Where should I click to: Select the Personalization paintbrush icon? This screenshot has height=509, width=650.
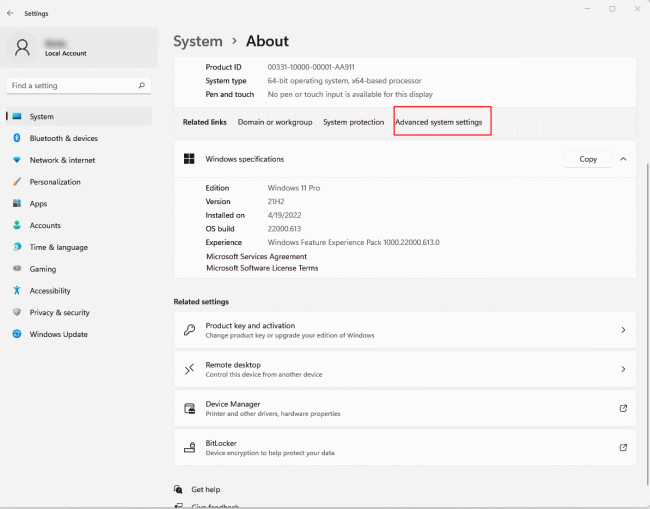coord(17,182)
